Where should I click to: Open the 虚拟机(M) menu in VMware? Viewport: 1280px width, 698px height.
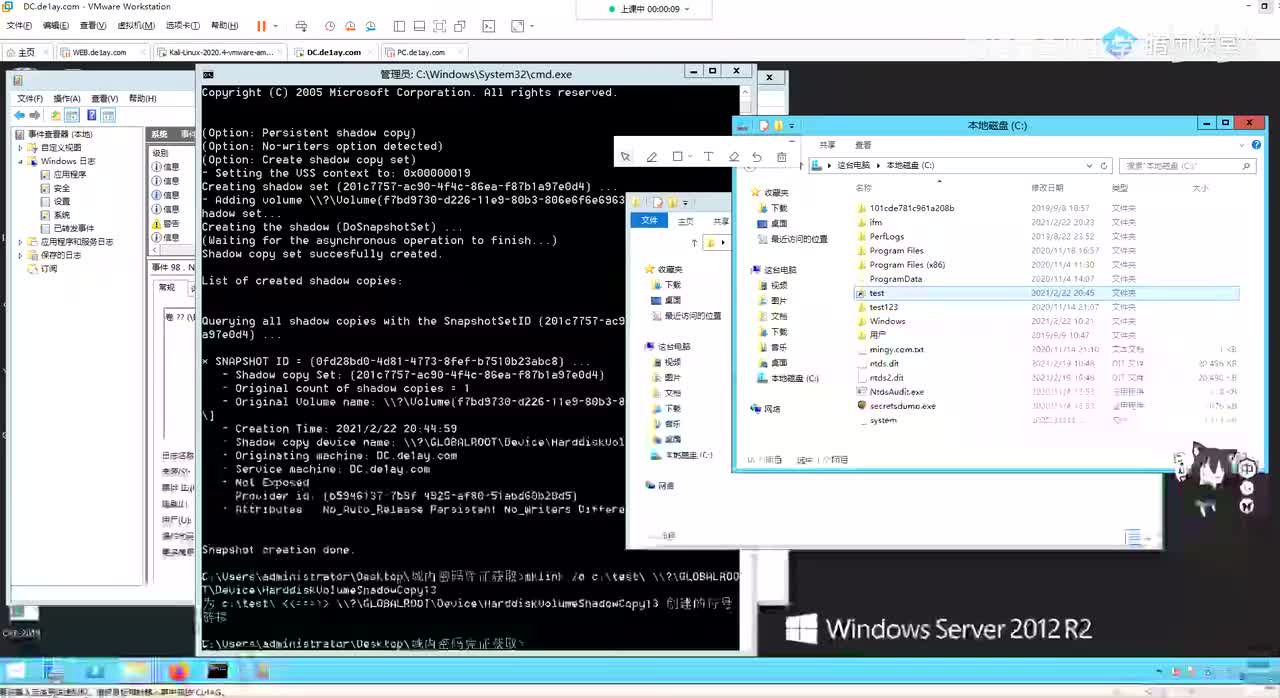[x=136, y=26]
